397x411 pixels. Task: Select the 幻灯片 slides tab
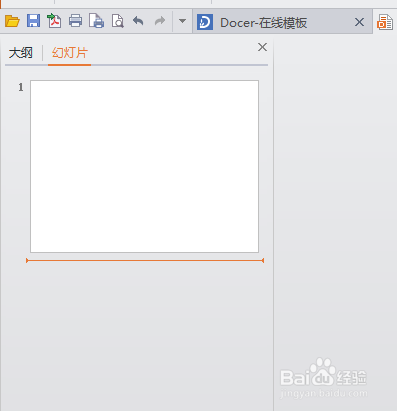pyautogui.click(x=70, y=53)
